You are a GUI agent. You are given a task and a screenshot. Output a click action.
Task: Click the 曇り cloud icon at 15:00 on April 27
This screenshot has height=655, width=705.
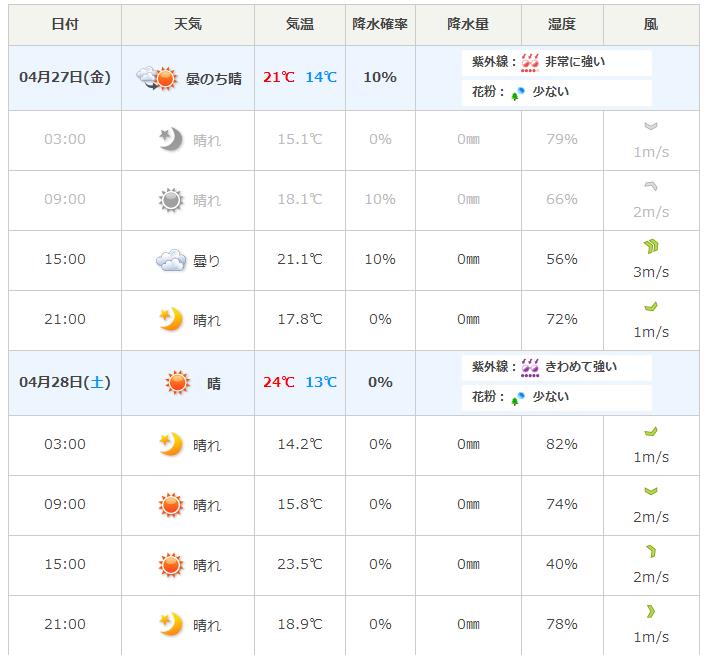coord(170,261)
